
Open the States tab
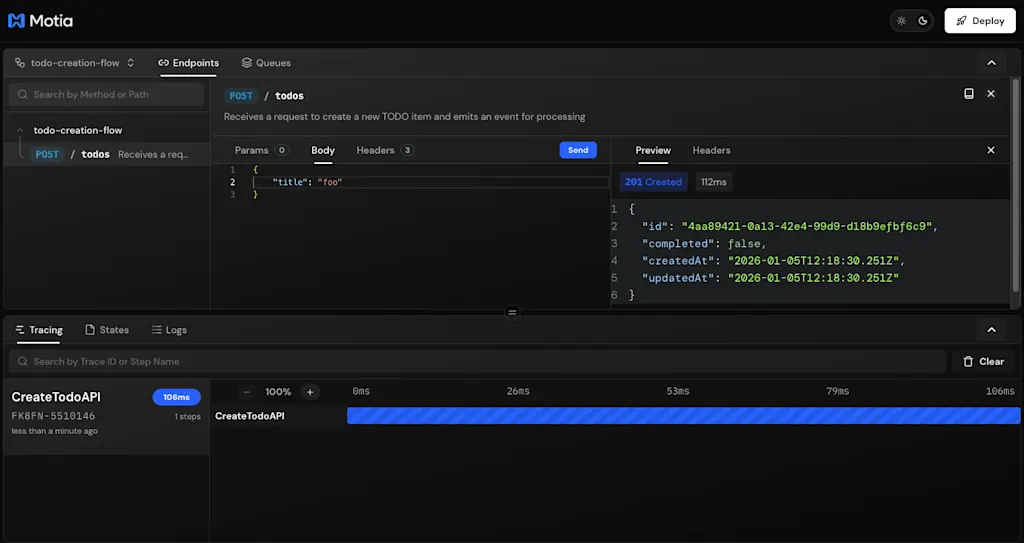(x=107, y=330)
